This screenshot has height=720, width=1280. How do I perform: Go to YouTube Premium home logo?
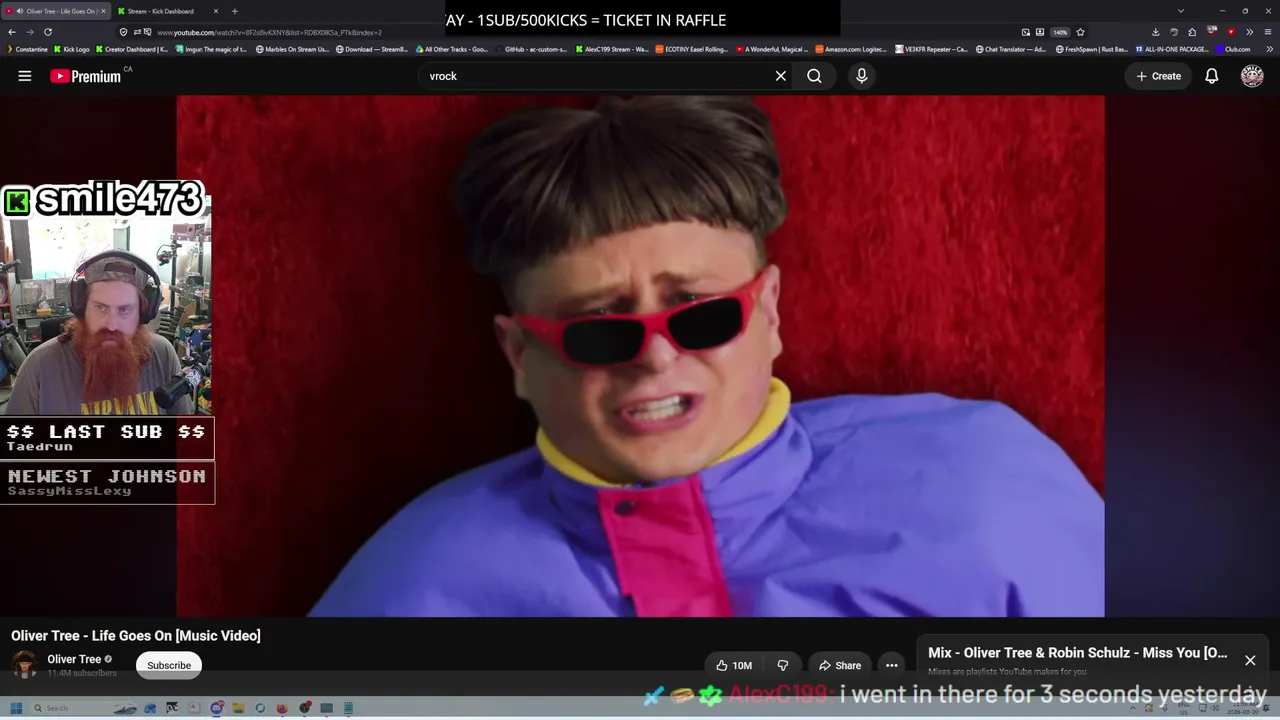[85, 76]
